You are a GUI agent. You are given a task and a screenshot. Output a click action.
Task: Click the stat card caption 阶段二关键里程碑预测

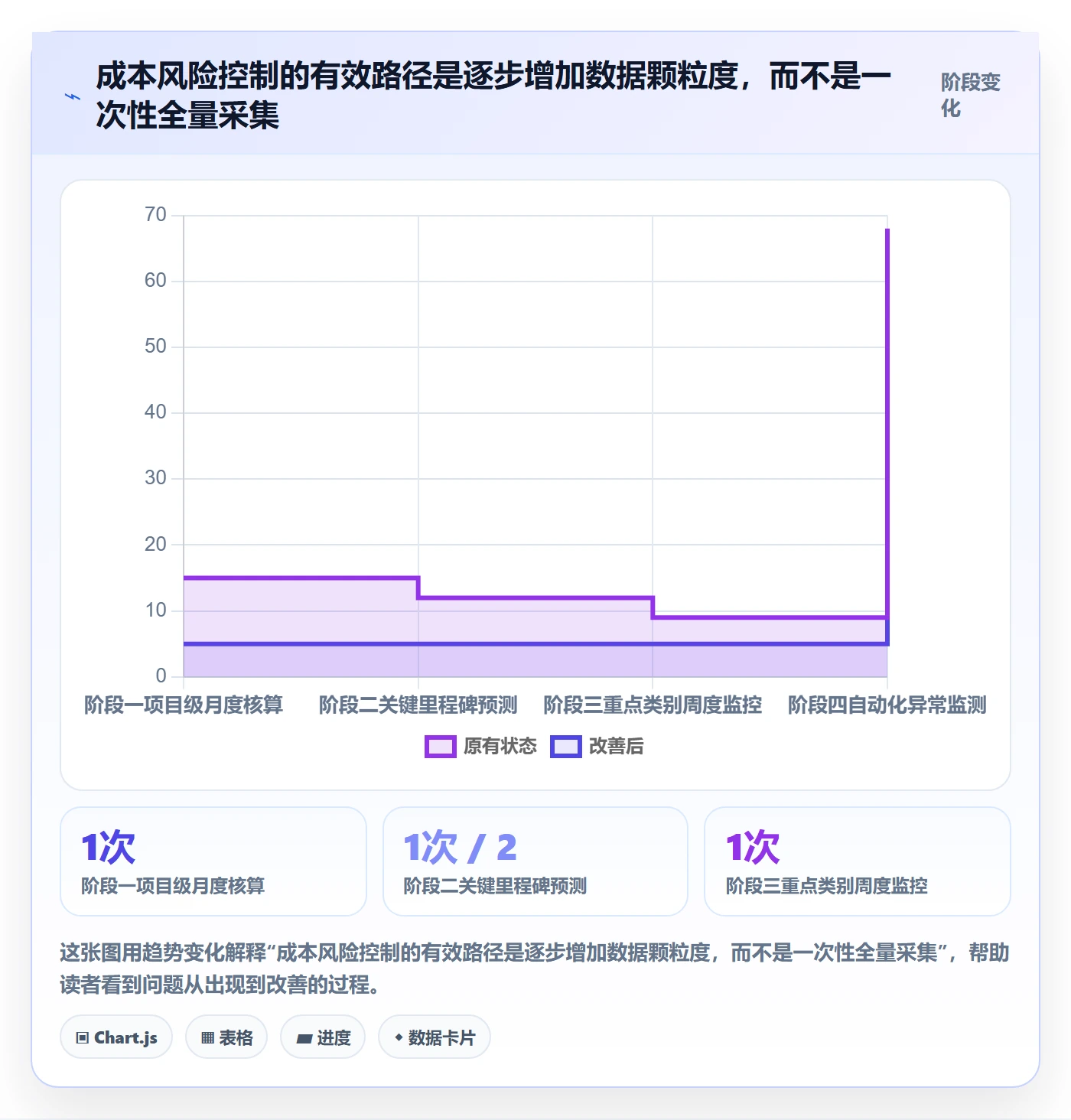coord(496,886)
